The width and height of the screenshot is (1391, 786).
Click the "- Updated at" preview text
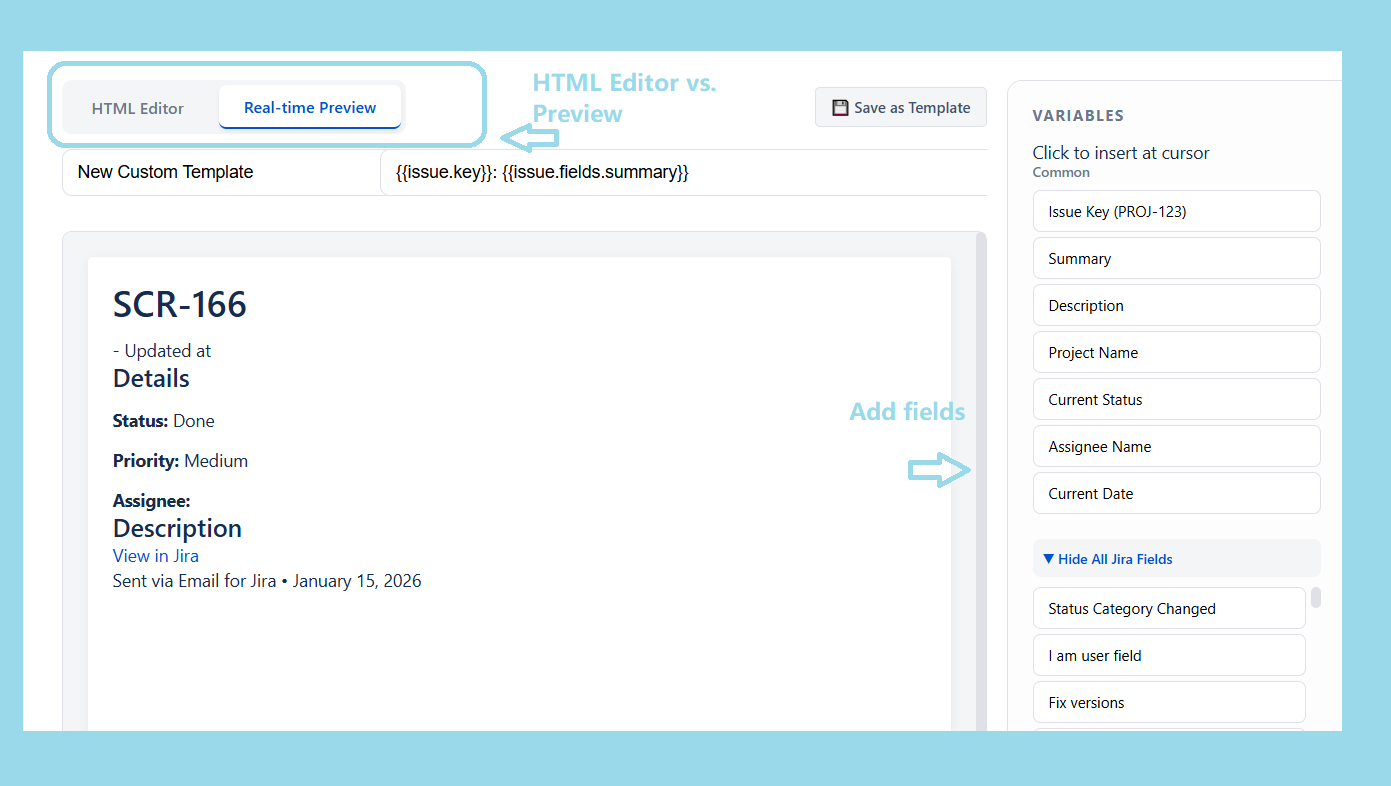pos(162,351)
